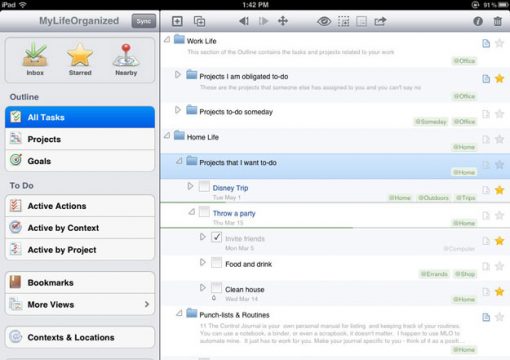Open note icon for Work Life
This screenshot has height=360, width=510.
point(486,43)
